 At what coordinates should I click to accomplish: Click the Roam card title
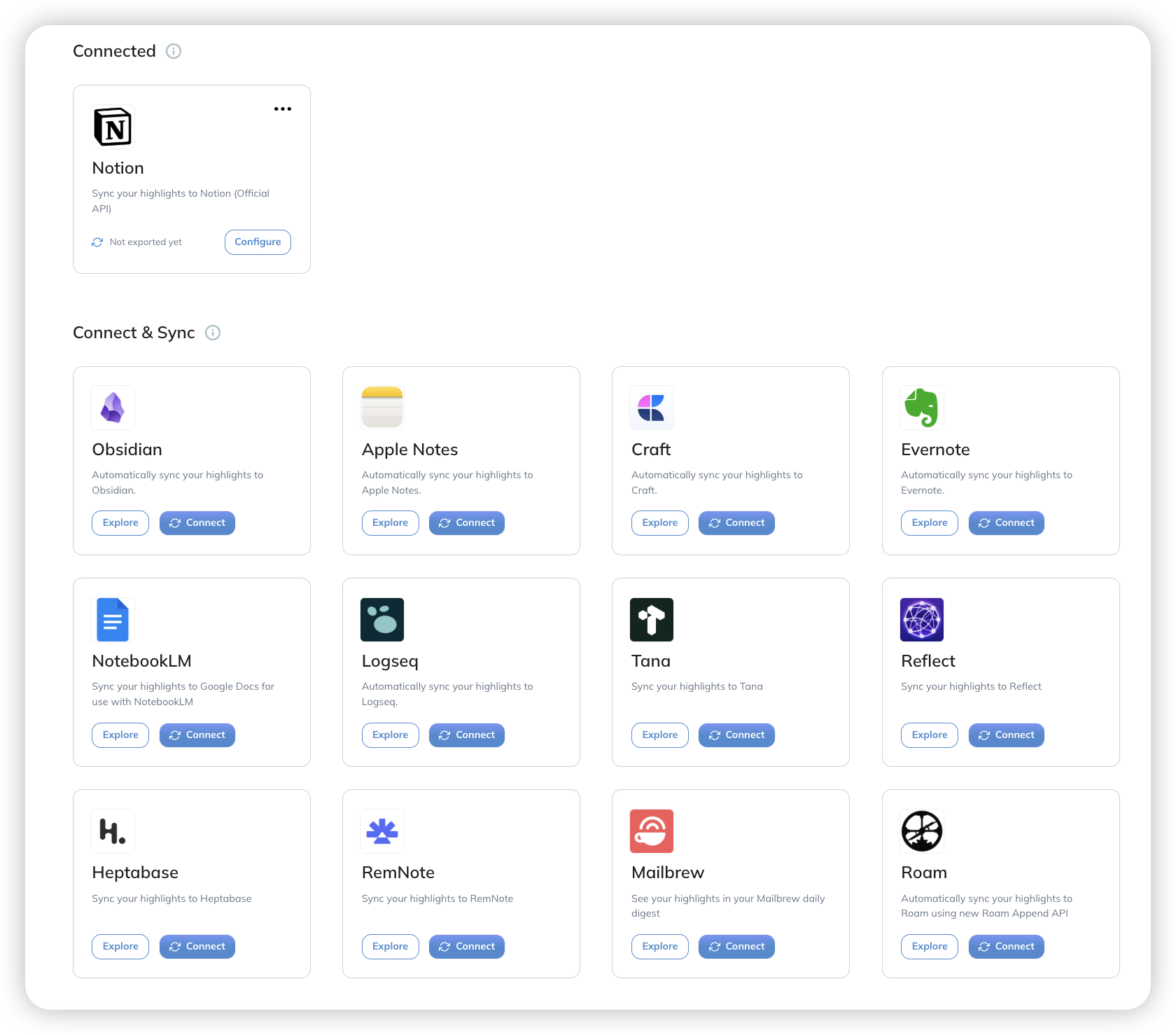(924, 873)
